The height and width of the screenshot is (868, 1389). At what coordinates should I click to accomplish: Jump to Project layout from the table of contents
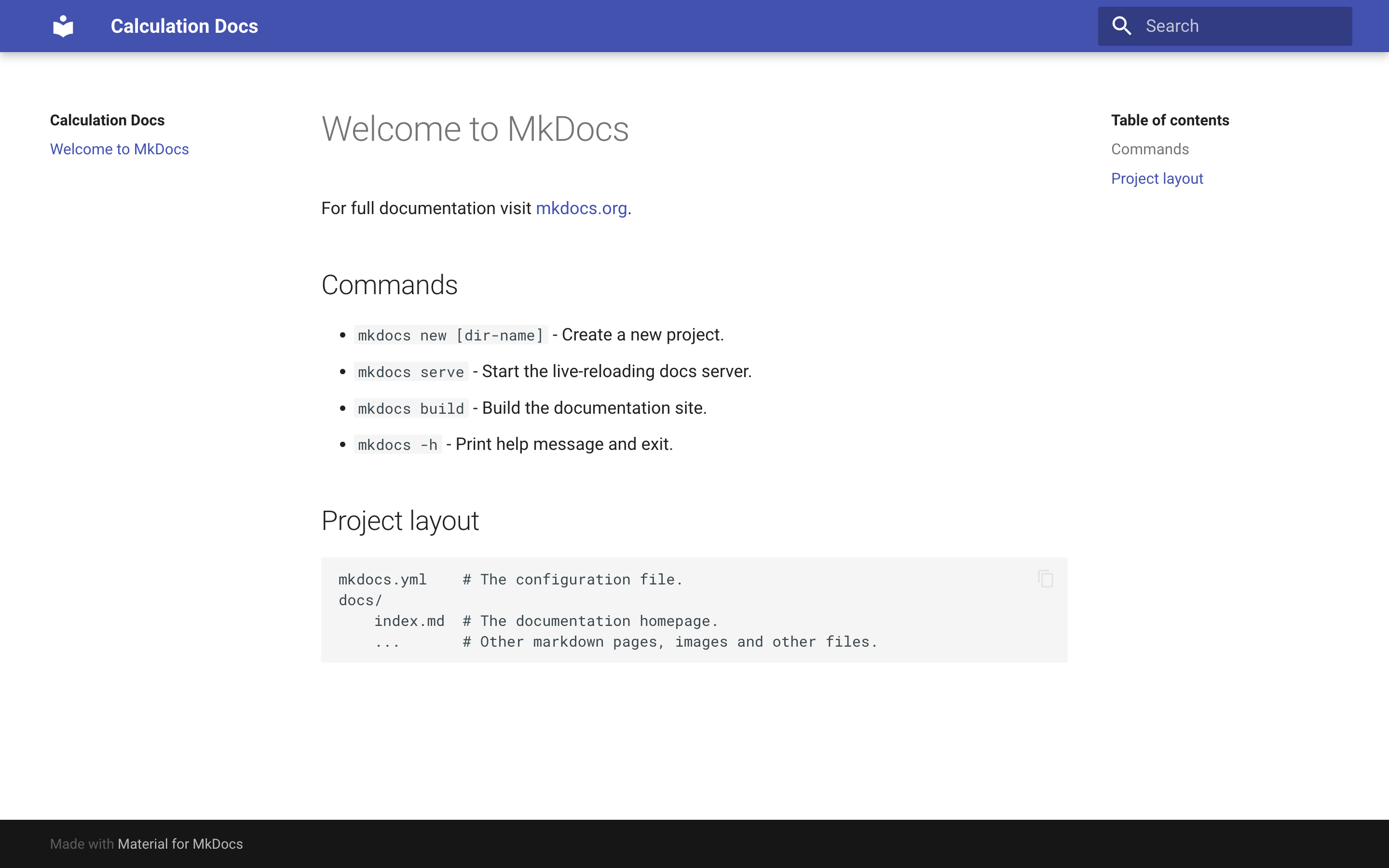[1157, 178]
